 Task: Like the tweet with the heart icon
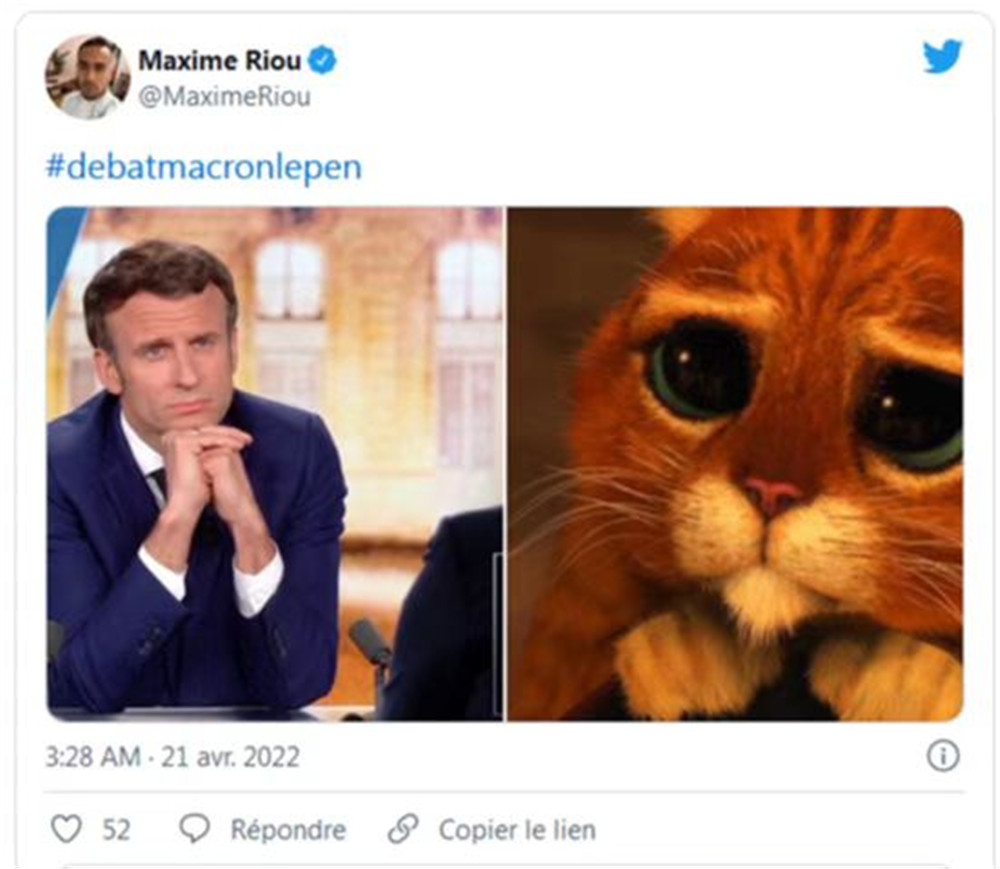click(66, 829)
